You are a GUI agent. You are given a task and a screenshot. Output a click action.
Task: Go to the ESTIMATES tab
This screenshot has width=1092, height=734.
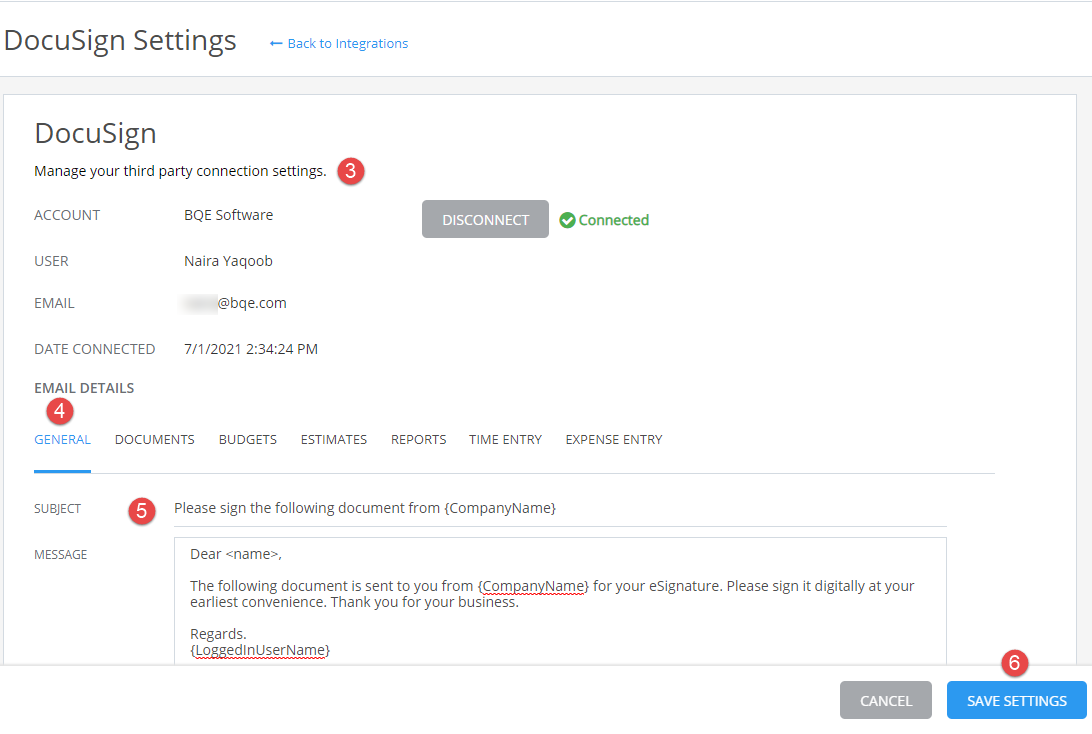pos(334,439)
